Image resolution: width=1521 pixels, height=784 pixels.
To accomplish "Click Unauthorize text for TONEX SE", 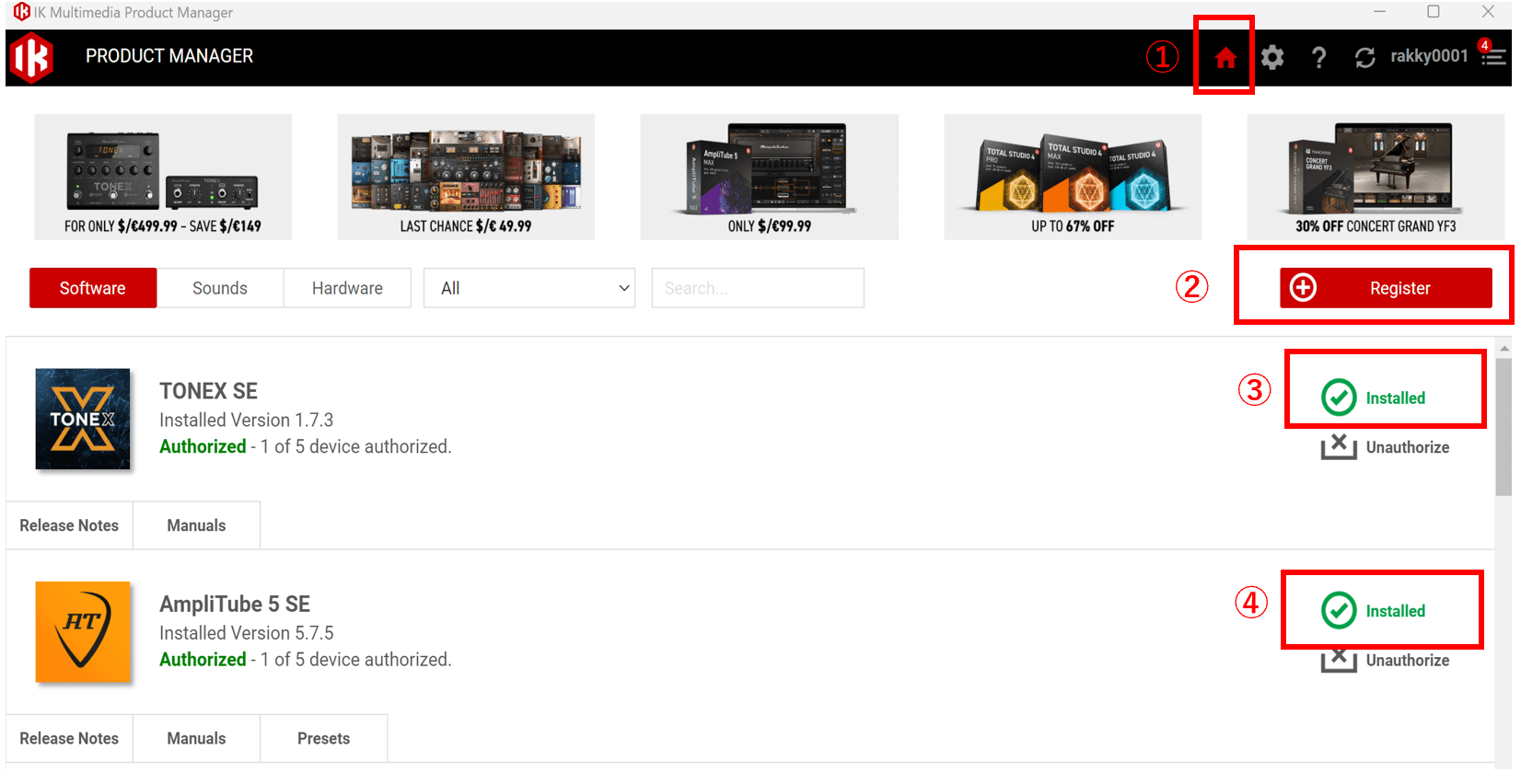I will point(1408,447).
